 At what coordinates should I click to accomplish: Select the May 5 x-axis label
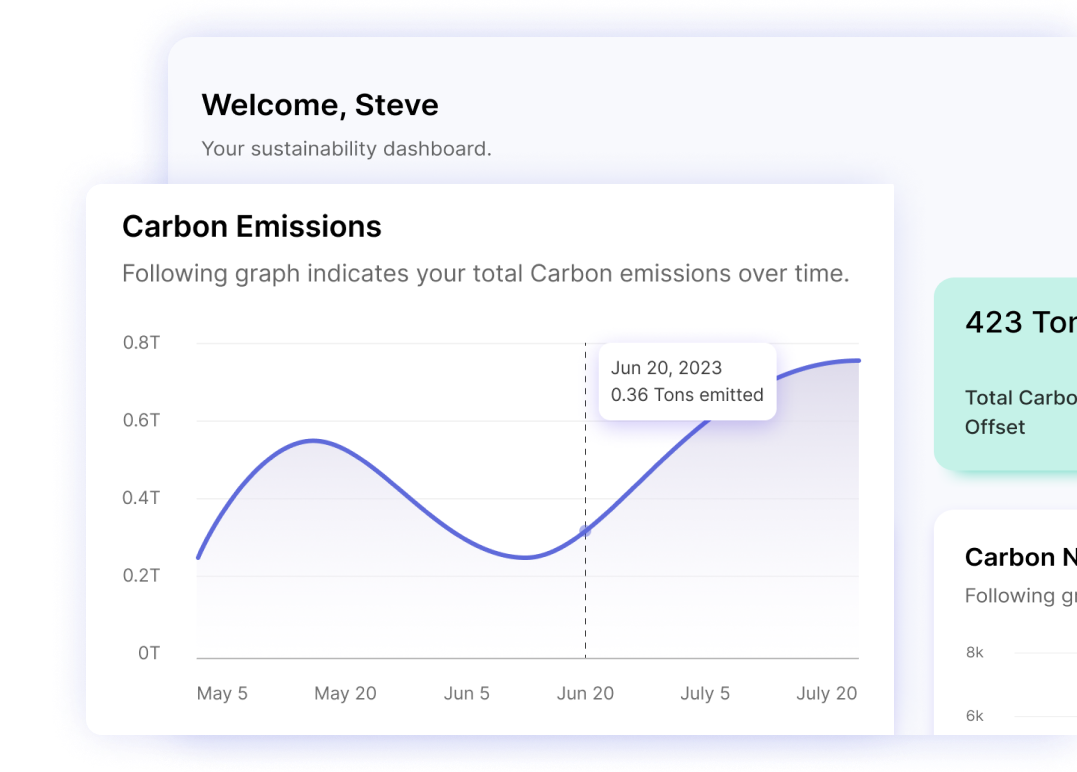click(x=222, y=693)
